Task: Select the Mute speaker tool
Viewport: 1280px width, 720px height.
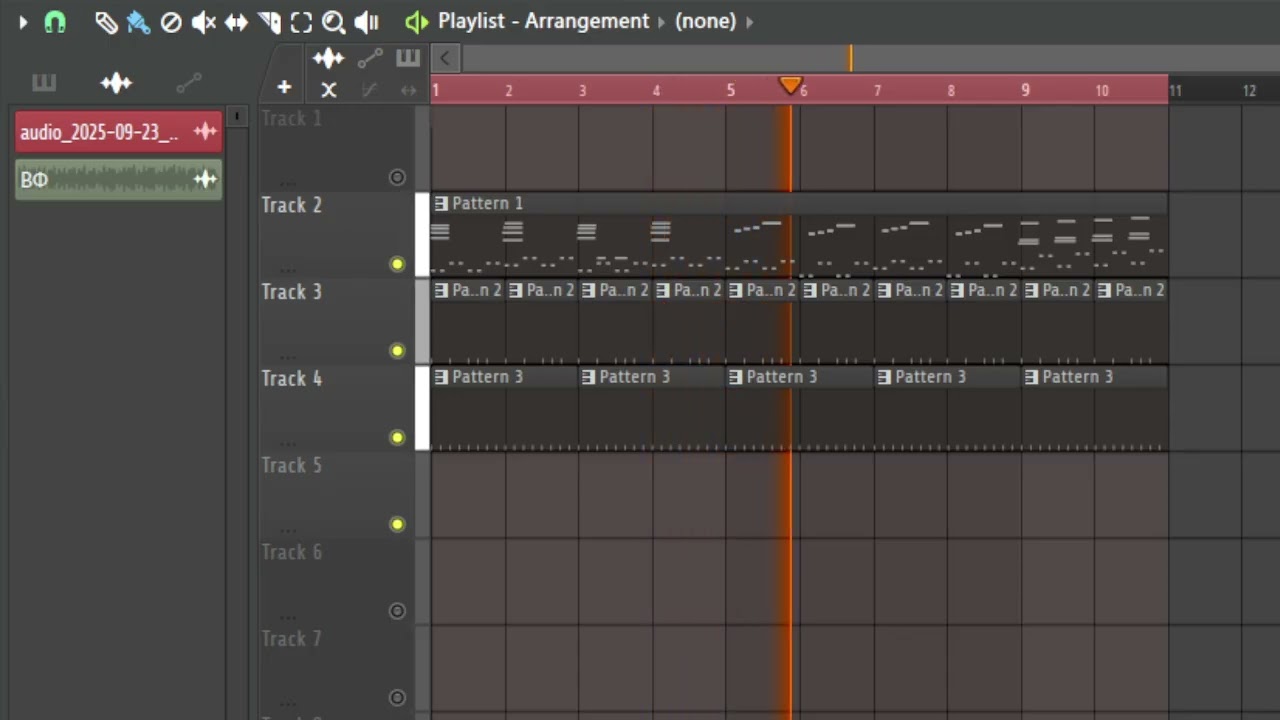Action: tap(204, 22)
